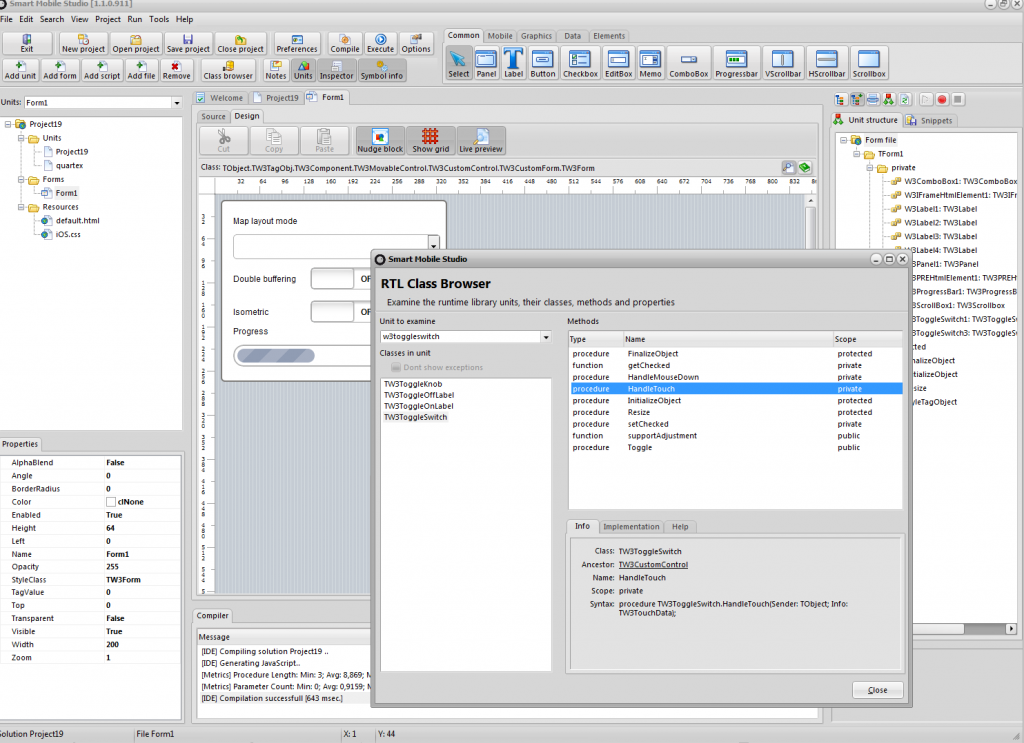1024x743 pixels.
Task: Run the project with the Execute icon
Action: [x=380, y=43]
